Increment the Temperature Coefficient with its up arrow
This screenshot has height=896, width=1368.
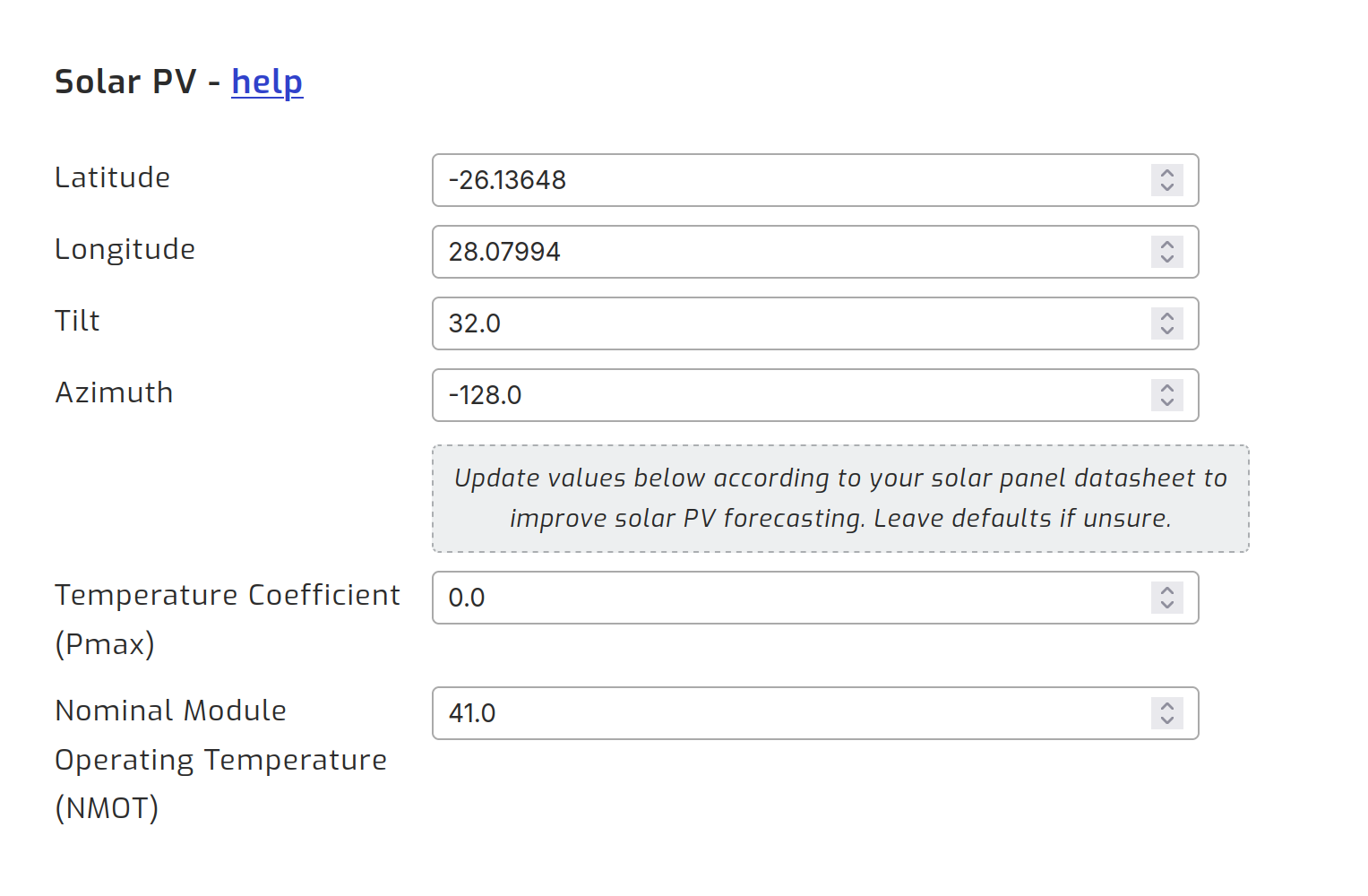1167,590
